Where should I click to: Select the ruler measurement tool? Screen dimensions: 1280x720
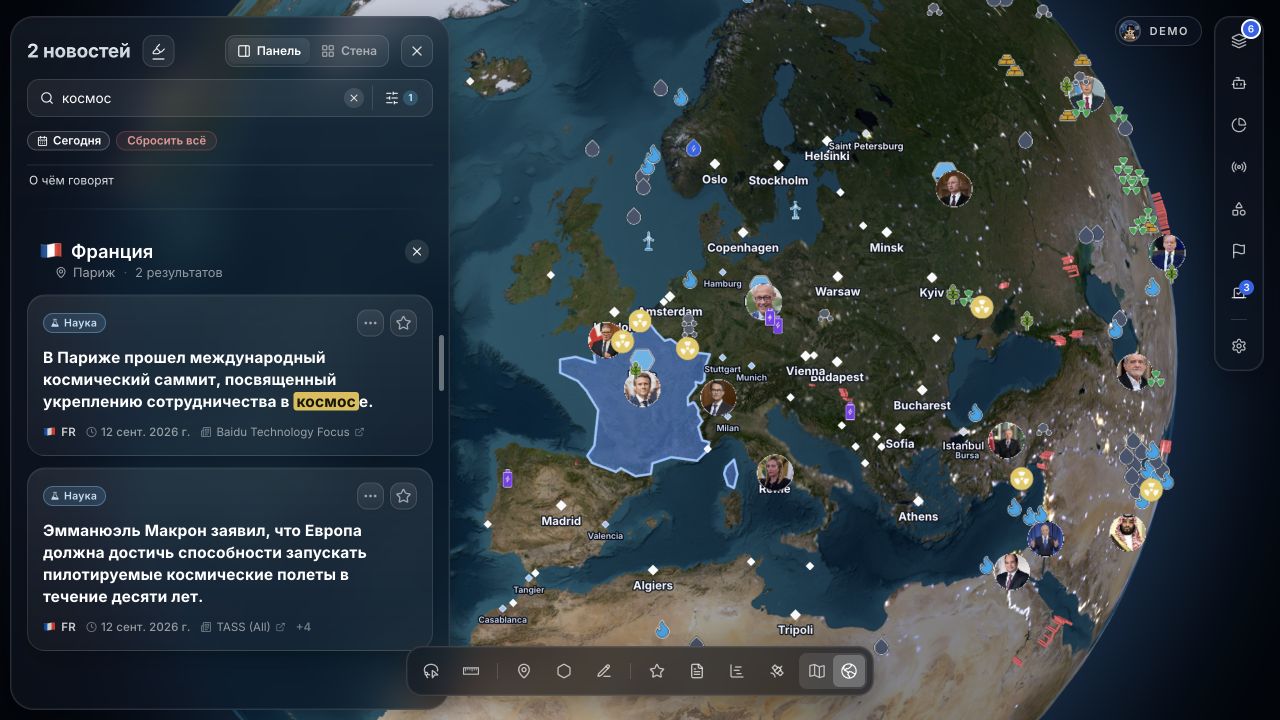pos(471,671)
